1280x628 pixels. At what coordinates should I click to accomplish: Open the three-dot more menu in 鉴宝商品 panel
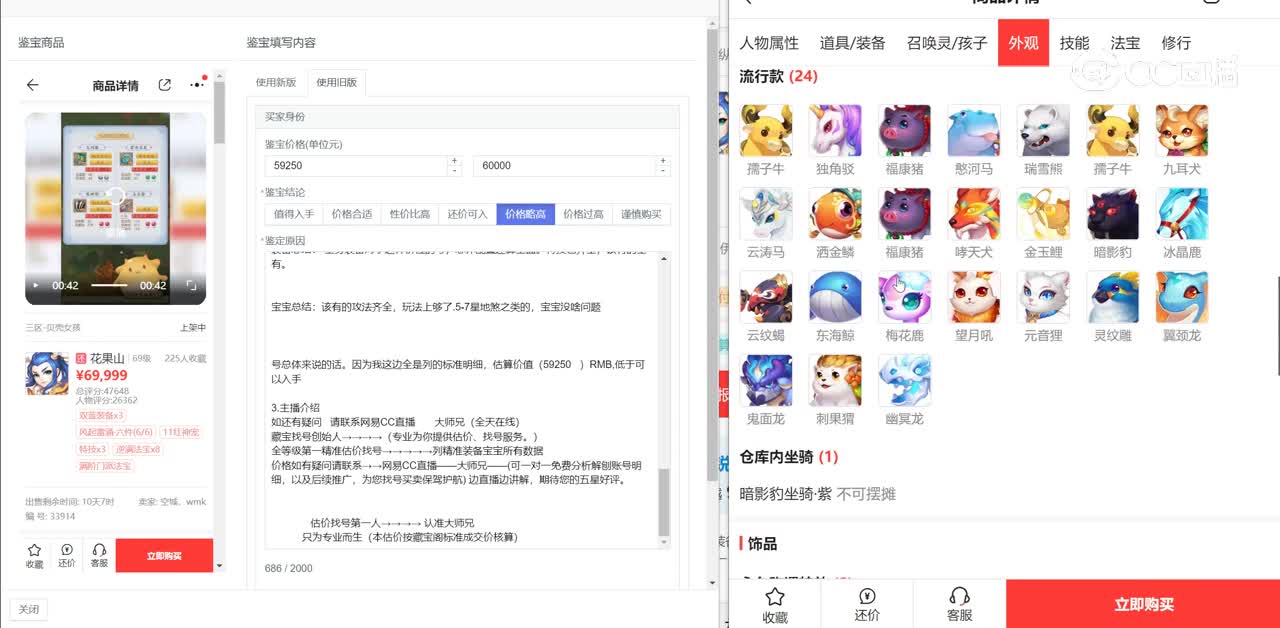click(x=197, y=85)
